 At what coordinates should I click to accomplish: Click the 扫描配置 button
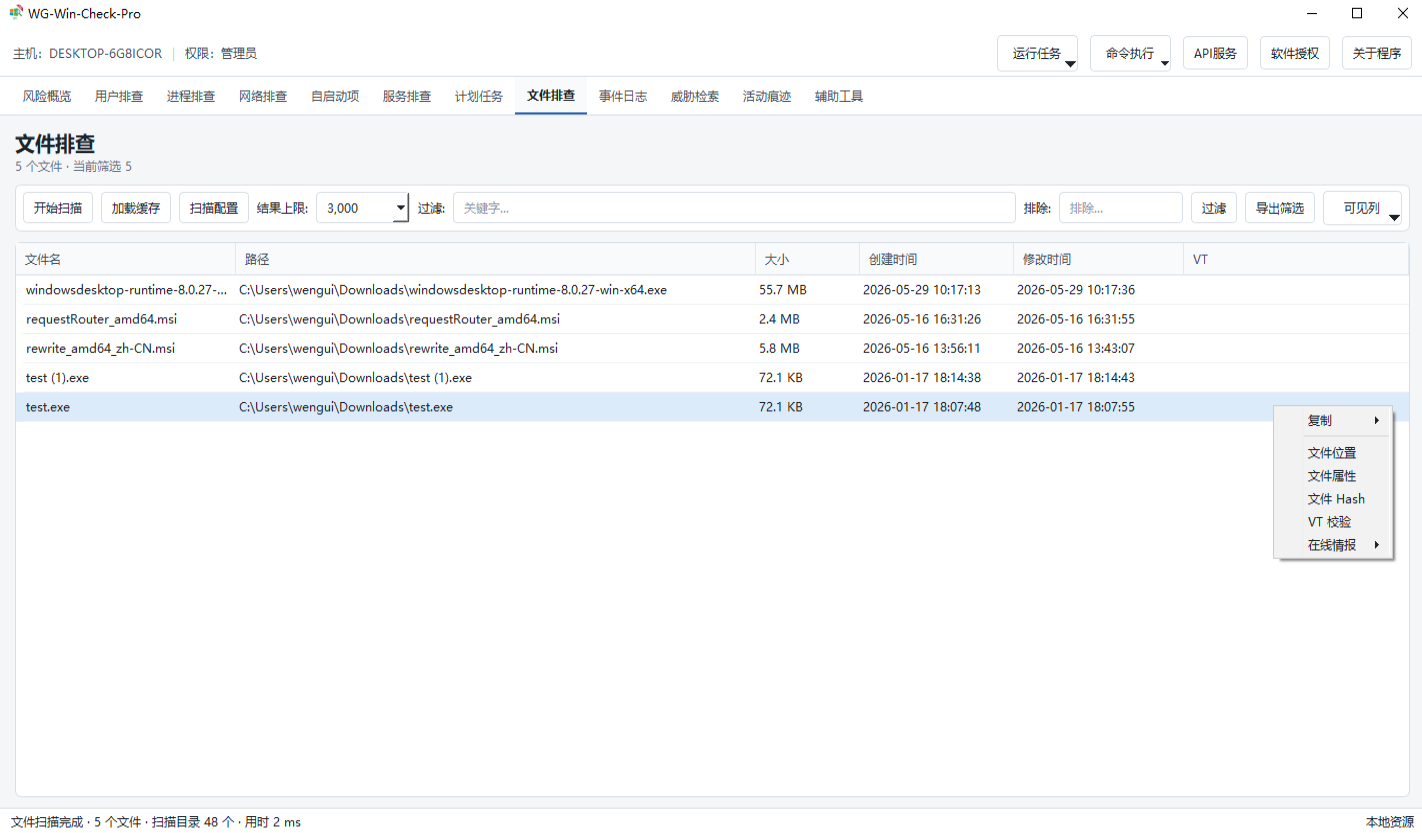point(214,208)
